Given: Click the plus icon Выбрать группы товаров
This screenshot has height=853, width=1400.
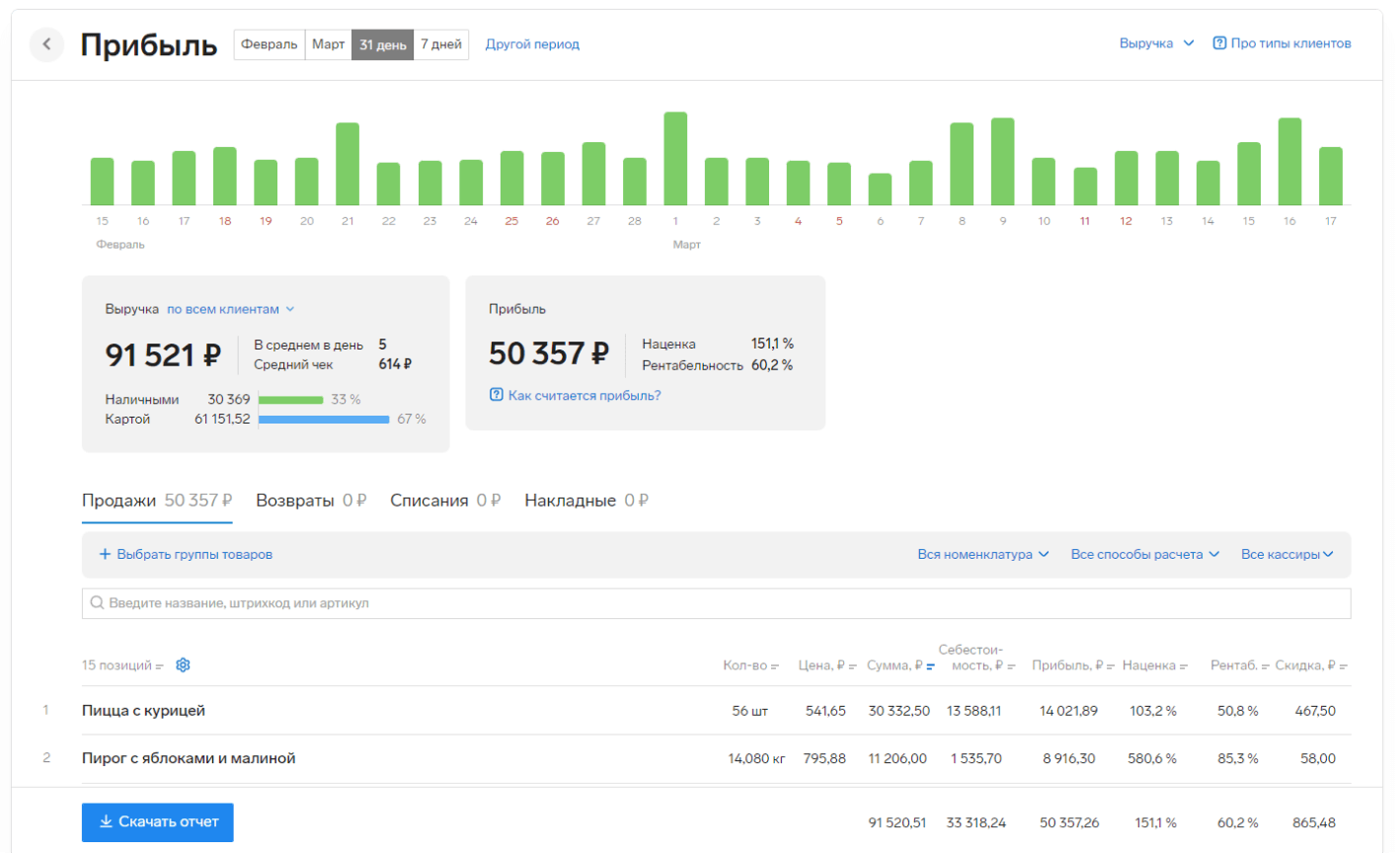Looking at the screenshot, I should 105,554.
